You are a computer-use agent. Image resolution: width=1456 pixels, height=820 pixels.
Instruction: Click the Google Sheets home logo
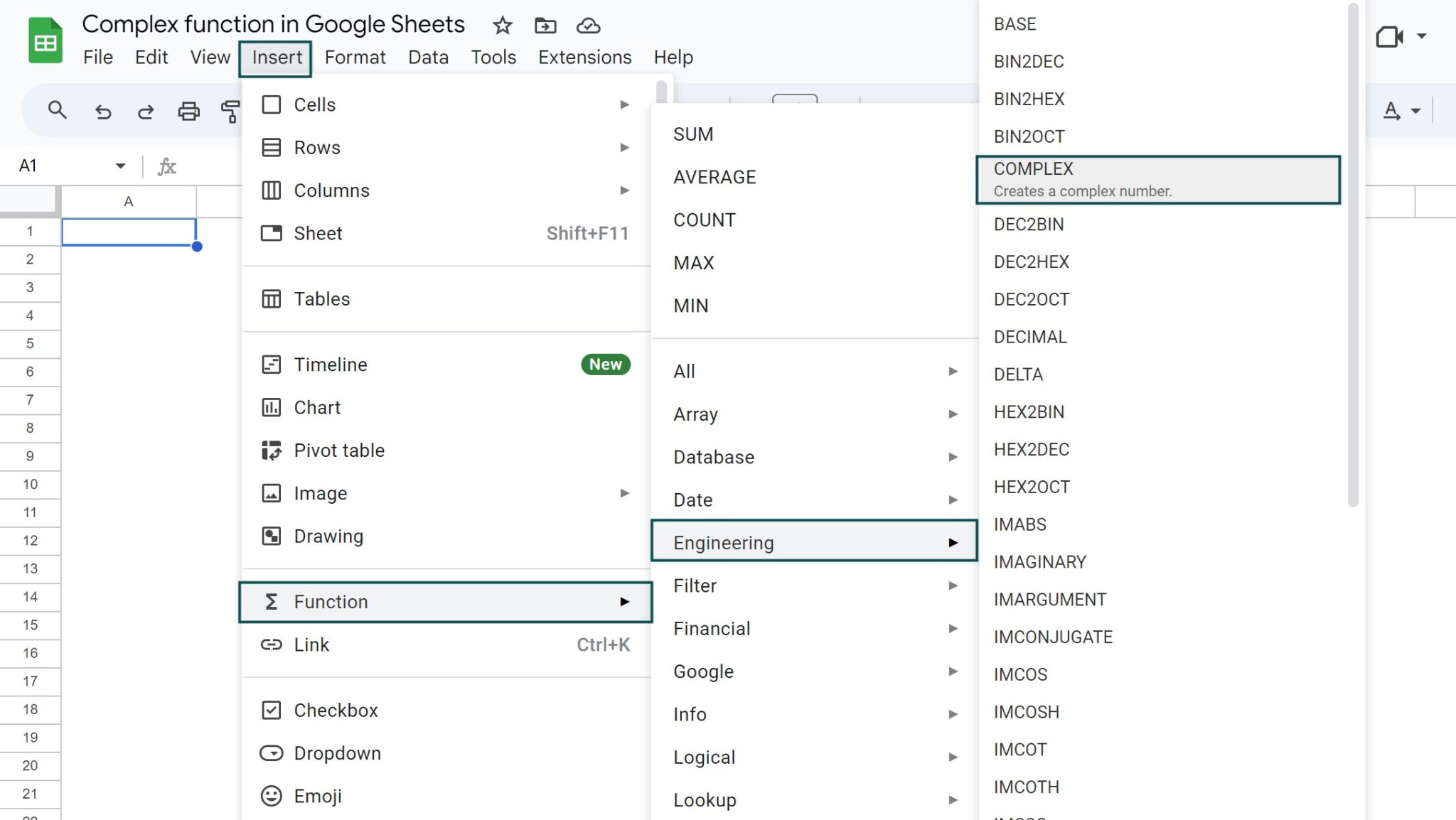(x=45, y=41)
